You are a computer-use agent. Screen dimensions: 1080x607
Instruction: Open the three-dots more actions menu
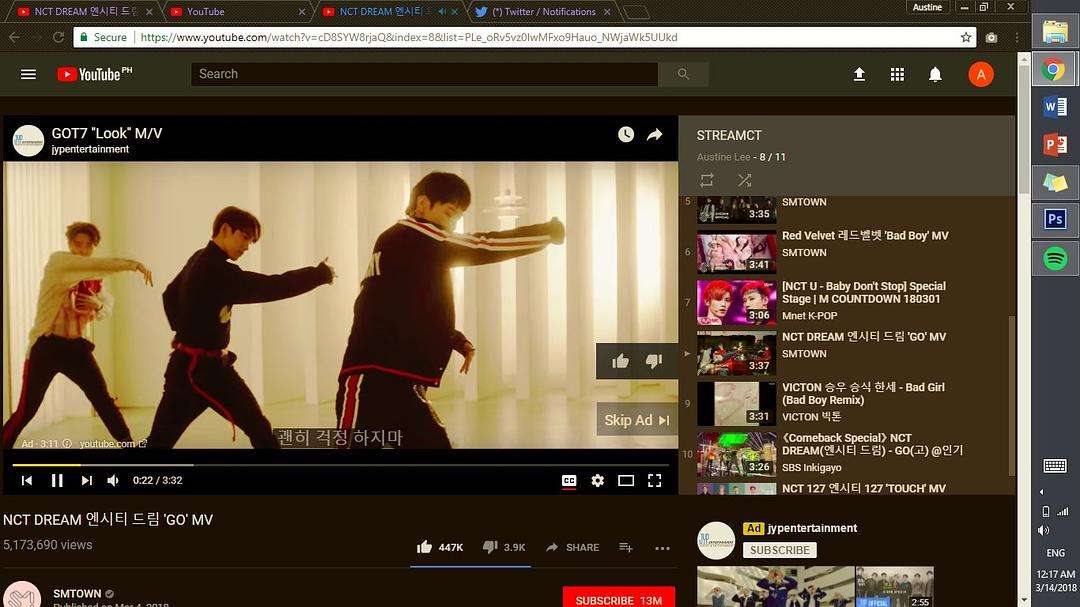pos(662,548)
